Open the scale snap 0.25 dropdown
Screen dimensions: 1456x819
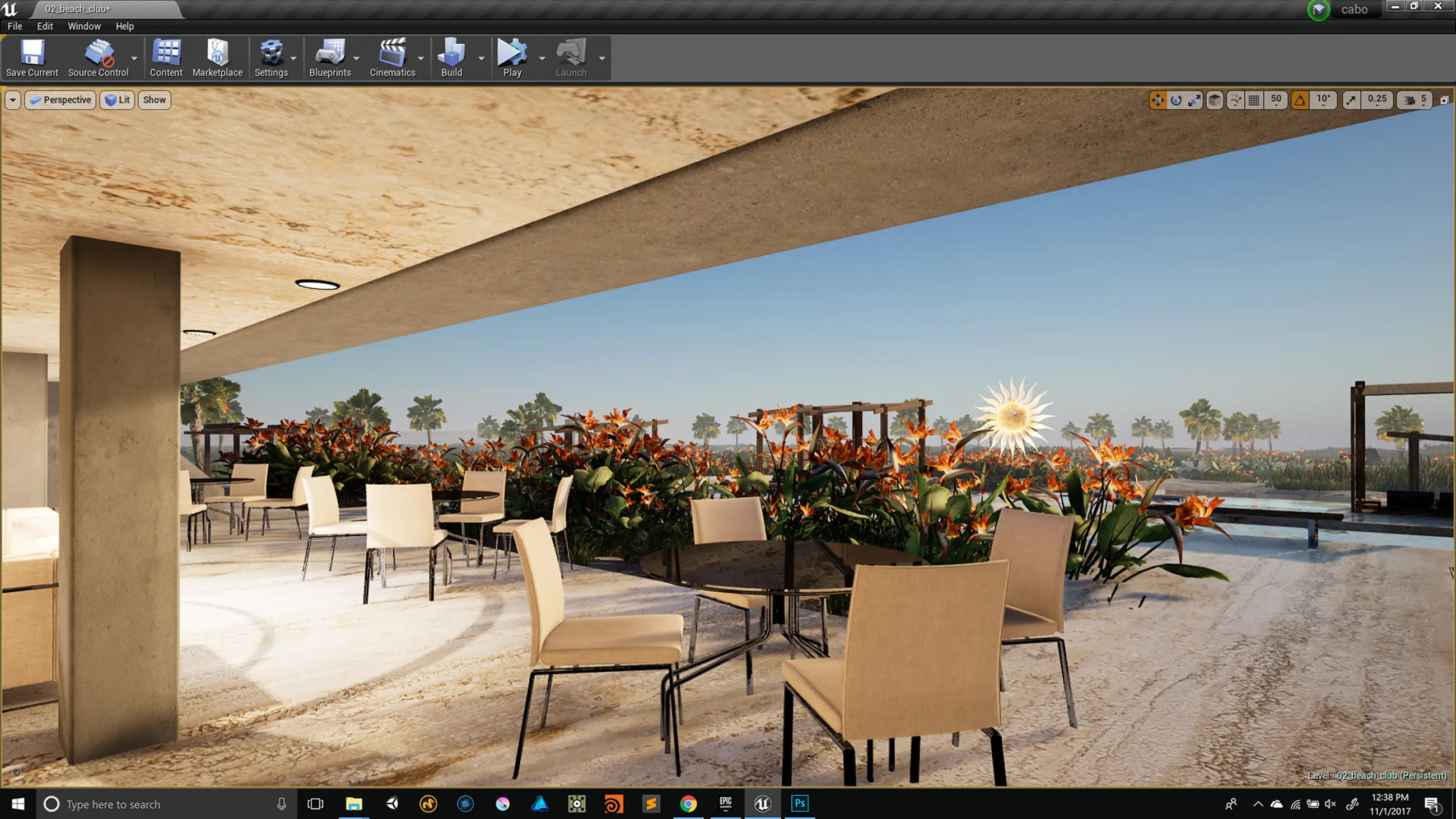(1377, 100)
